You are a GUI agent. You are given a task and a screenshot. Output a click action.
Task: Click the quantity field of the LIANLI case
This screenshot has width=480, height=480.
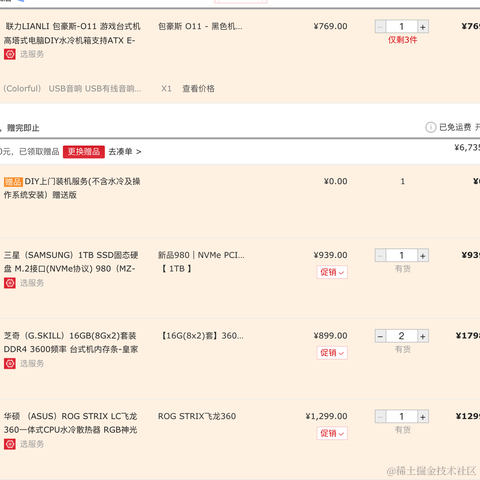[402, 27]
